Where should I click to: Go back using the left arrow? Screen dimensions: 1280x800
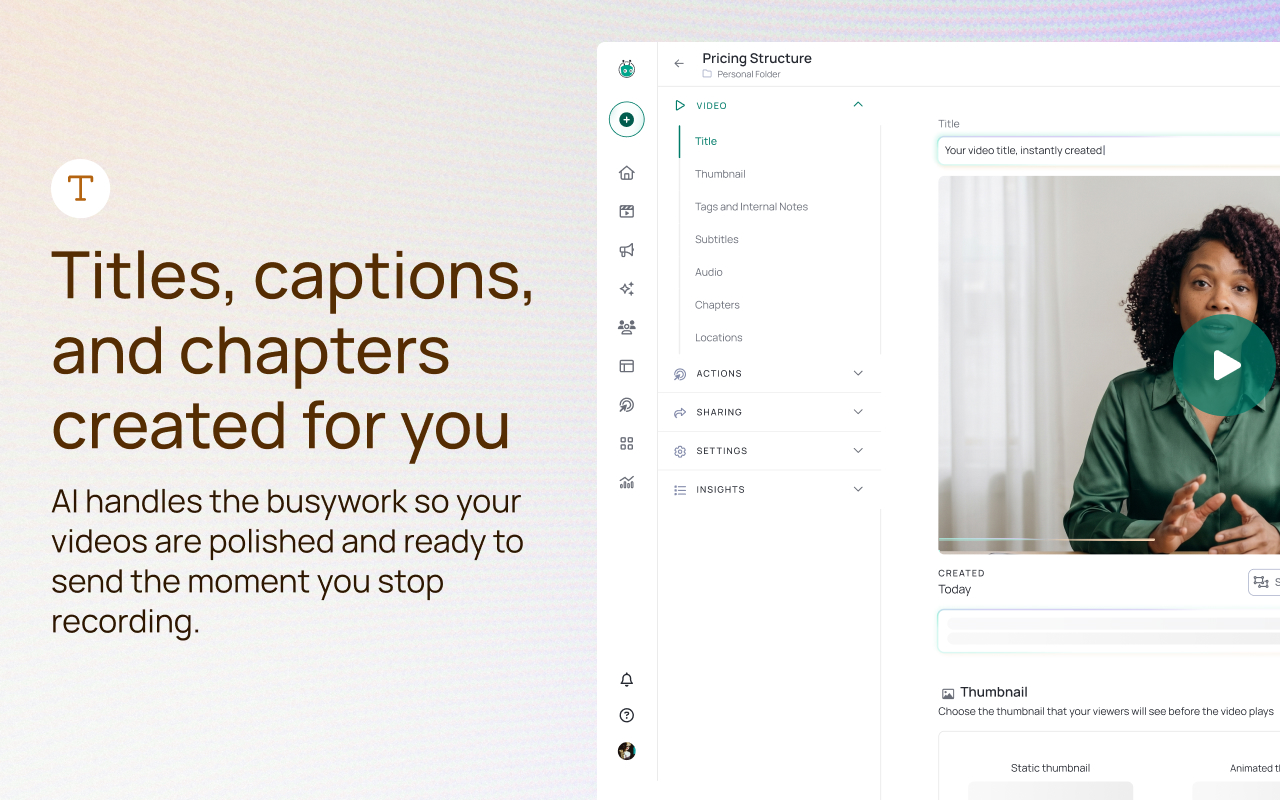(x=679, y=63)
